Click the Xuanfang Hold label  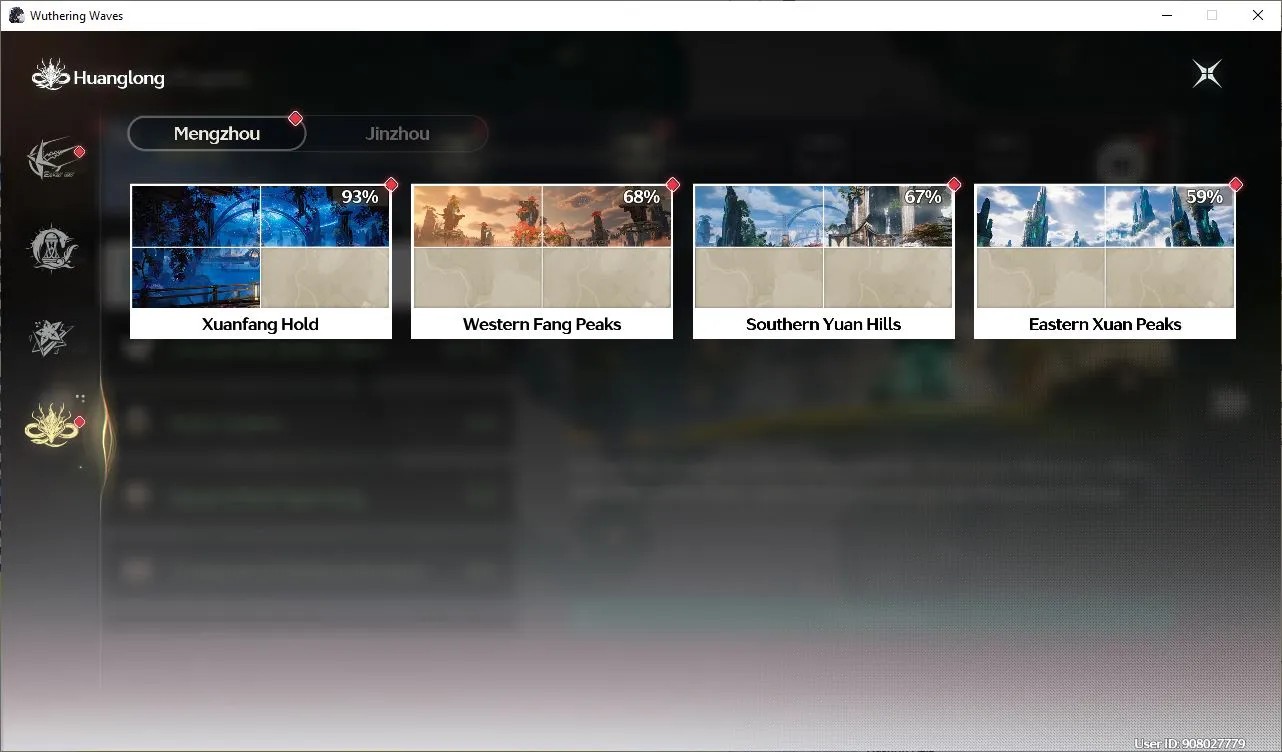click(260, 324)
